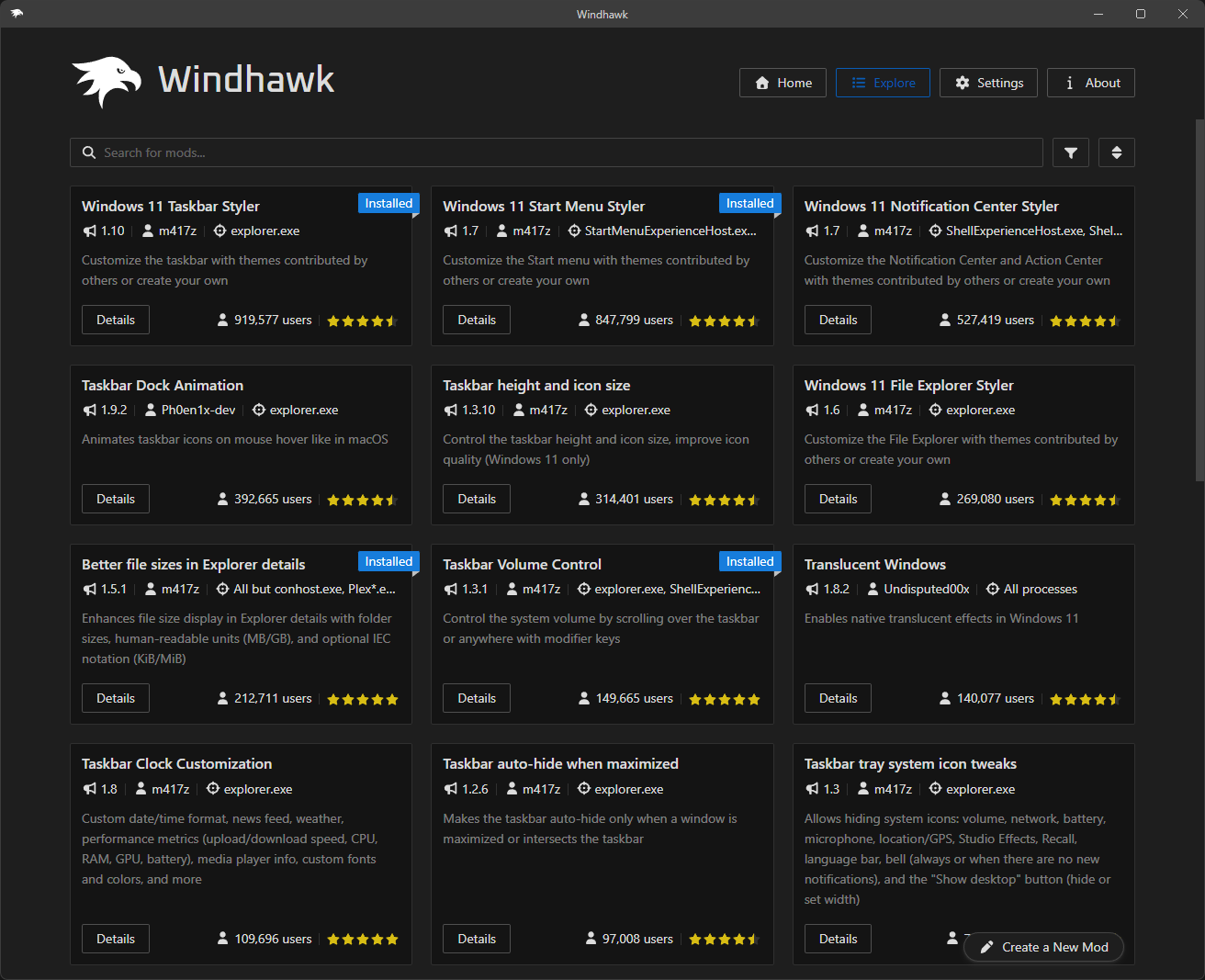The width and height of the screenshot is (1205, 980).
Task: Click the 527,419 users count
Action: 996,320
